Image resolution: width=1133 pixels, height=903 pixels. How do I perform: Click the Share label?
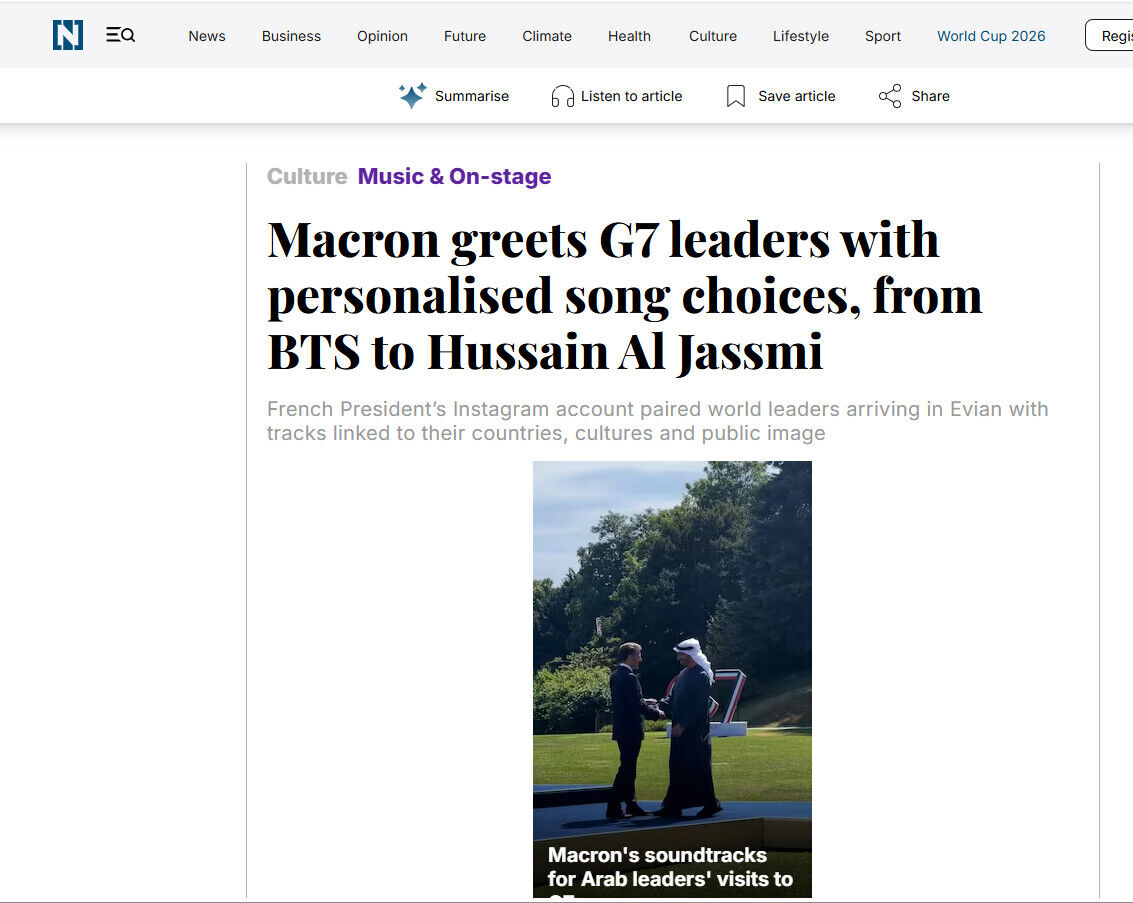click(930, 96)
